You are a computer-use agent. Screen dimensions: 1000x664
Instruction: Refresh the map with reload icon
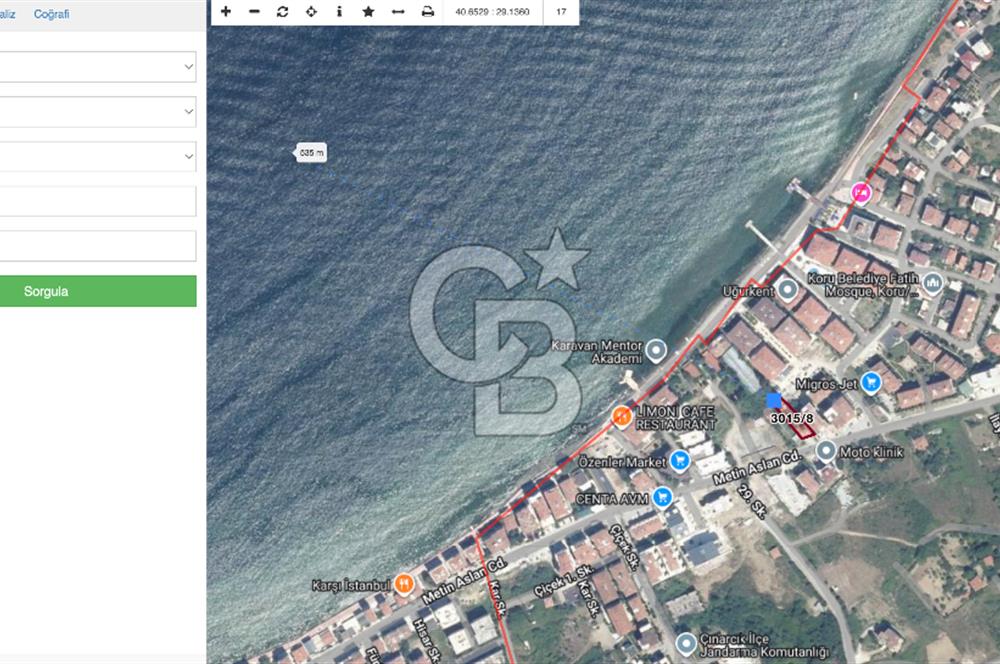tap(283, 11)
